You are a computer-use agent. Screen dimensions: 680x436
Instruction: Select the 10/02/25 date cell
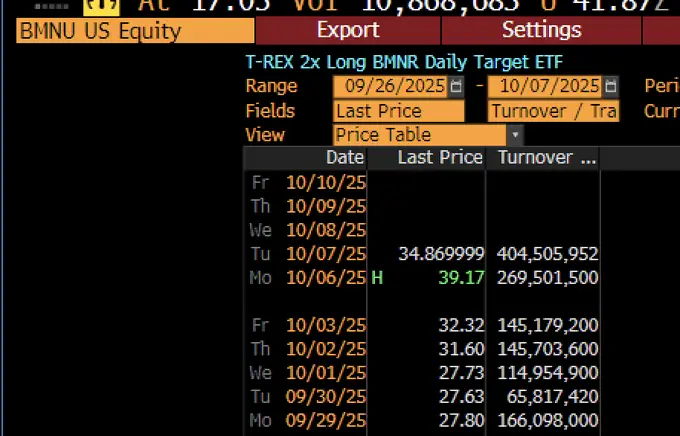click(x=326, y=349)
